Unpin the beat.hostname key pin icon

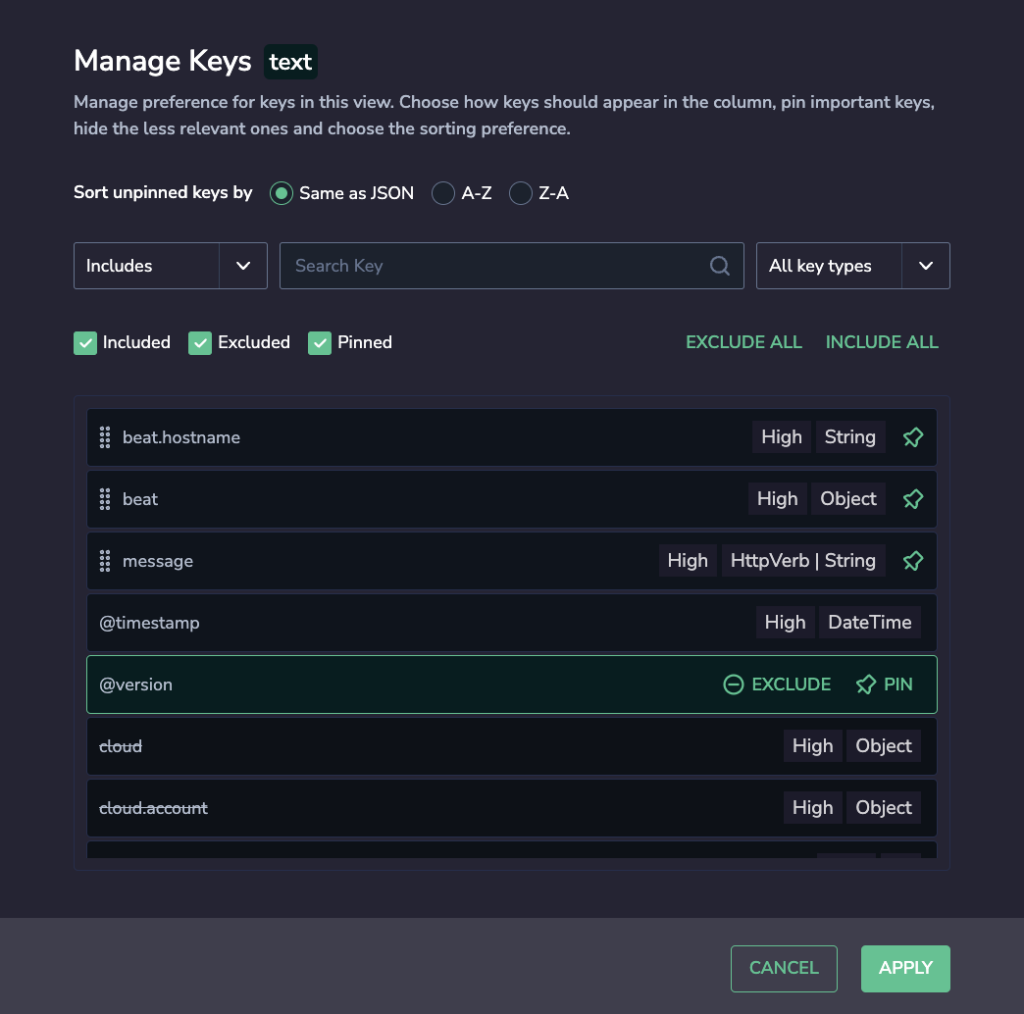tap(912, 437)
